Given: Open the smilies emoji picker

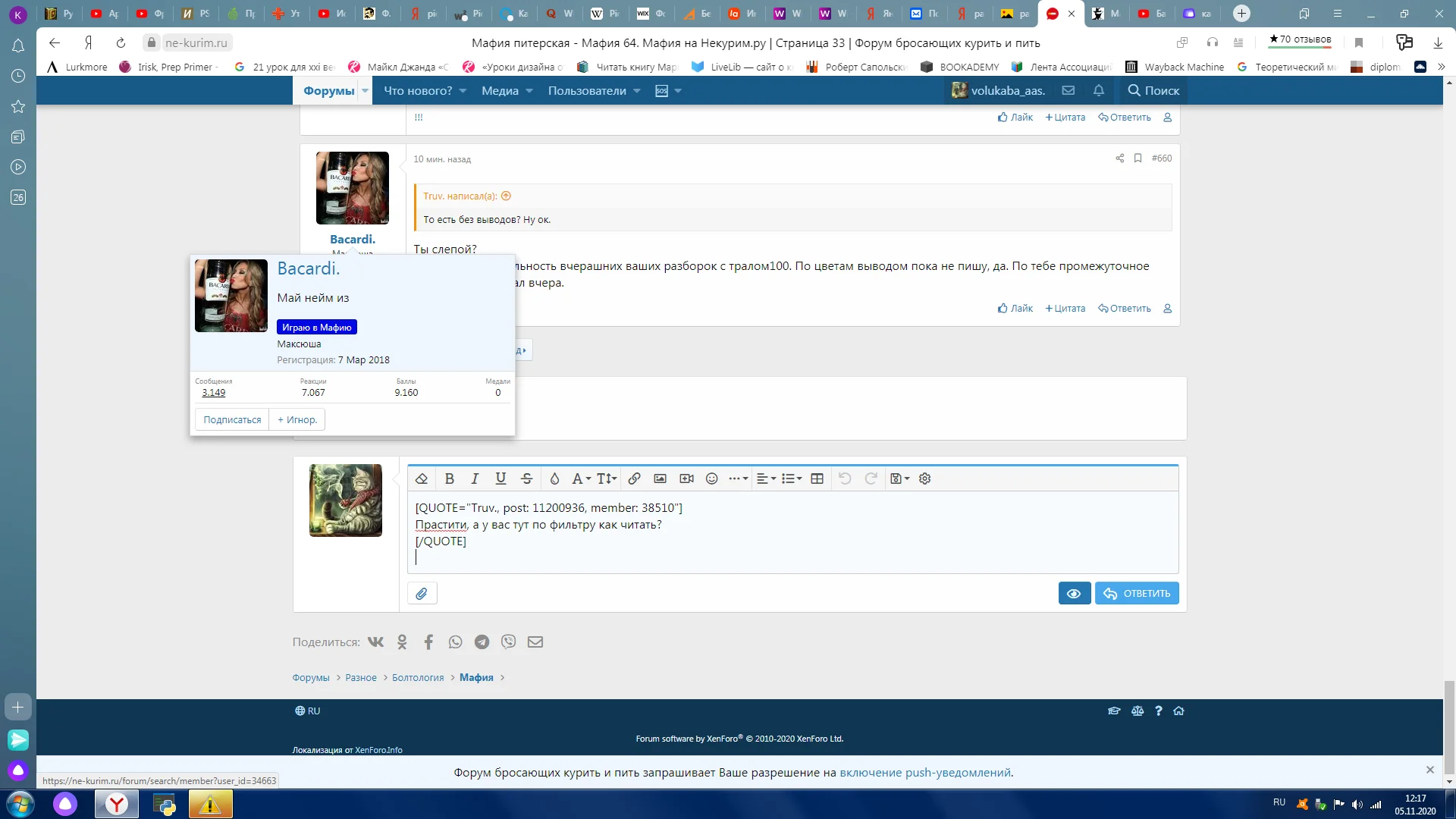Looking at the screenshot, I should click(x=711, y=479).
